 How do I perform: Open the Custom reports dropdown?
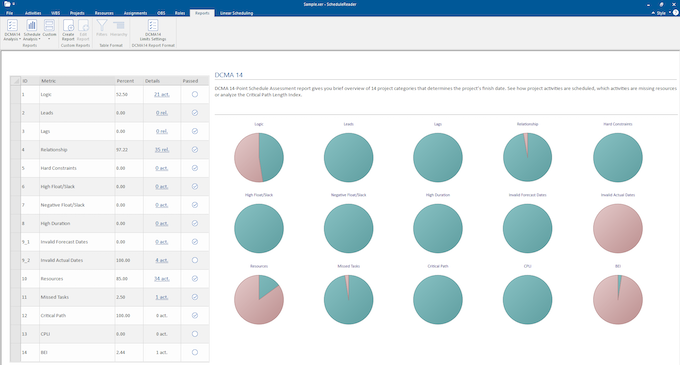click(x=49, y=30)
